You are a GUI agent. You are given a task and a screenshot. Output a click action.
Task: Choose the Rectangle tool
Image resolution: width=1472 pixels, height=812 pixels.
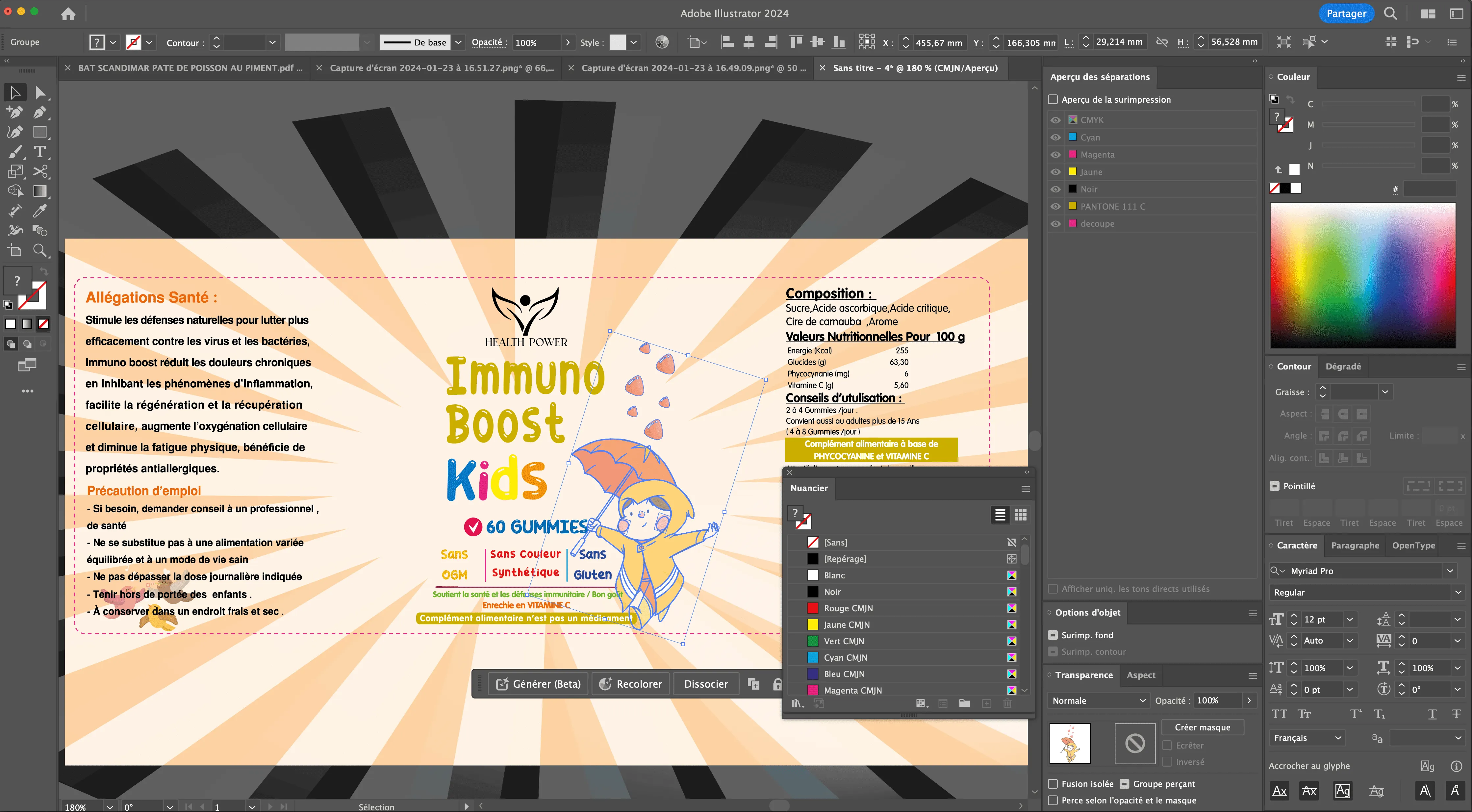tap(39, 132)
